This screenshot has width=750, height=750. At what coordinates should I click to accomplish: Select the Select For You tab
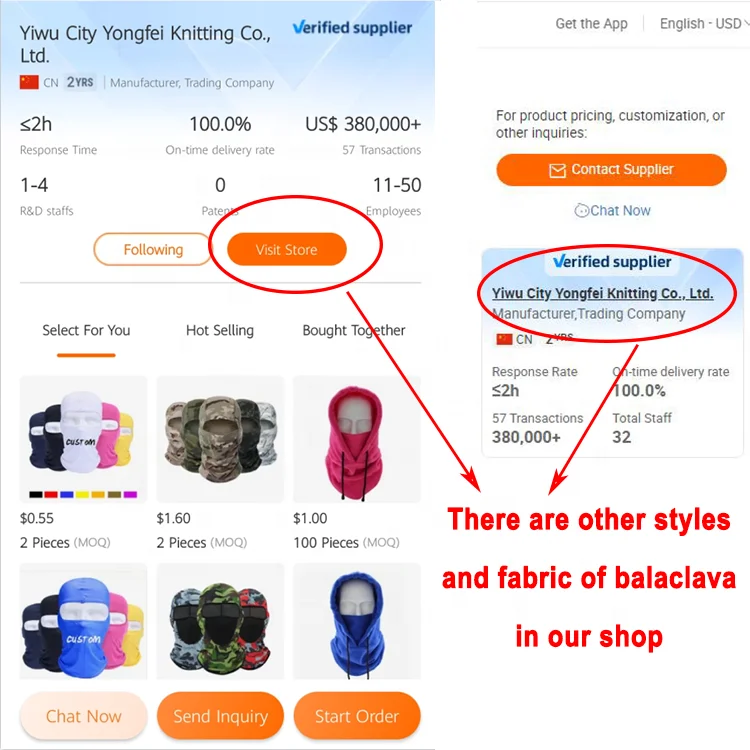[86, 330]
